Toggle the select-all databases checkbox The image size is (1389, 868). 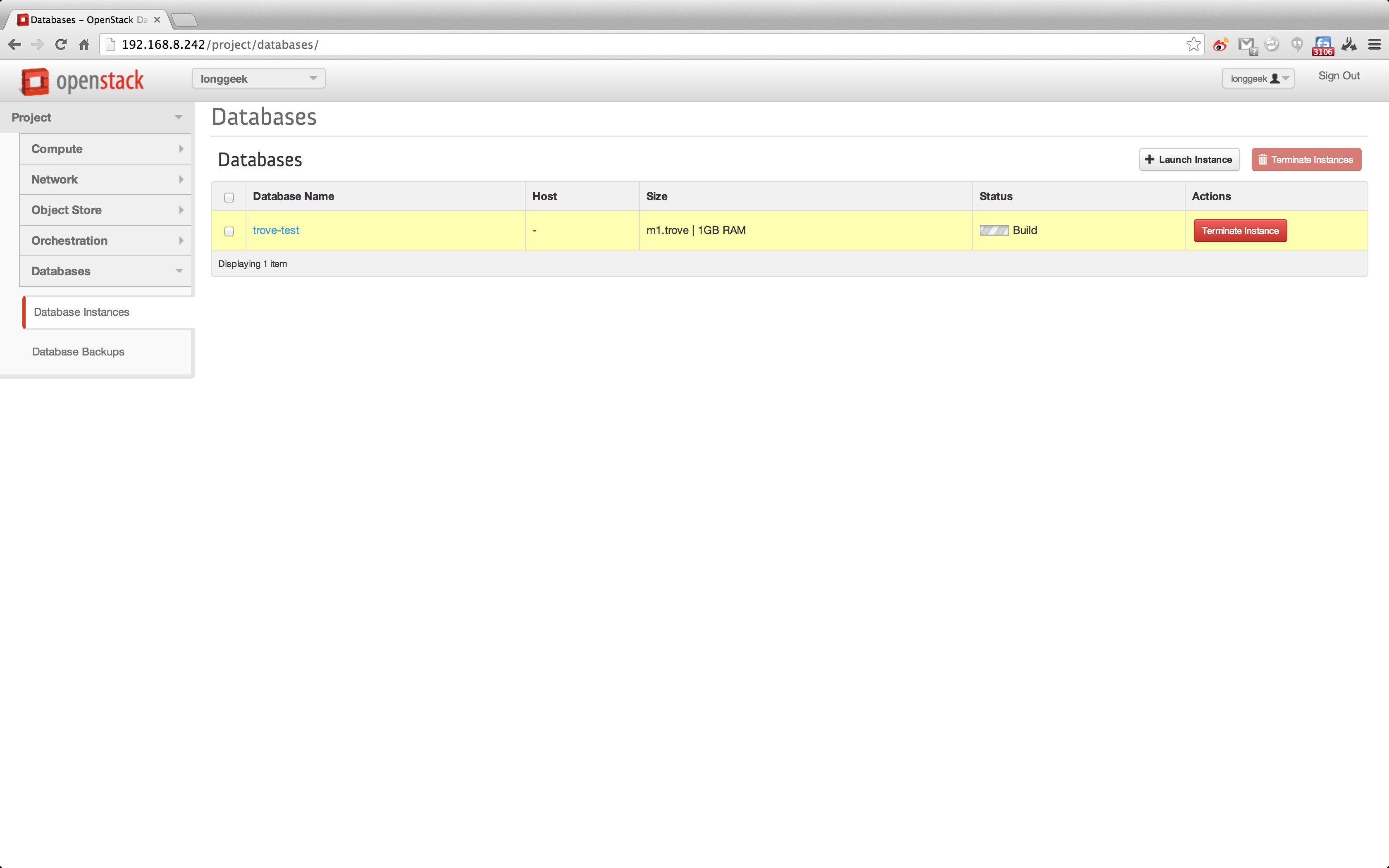point(229,196)
